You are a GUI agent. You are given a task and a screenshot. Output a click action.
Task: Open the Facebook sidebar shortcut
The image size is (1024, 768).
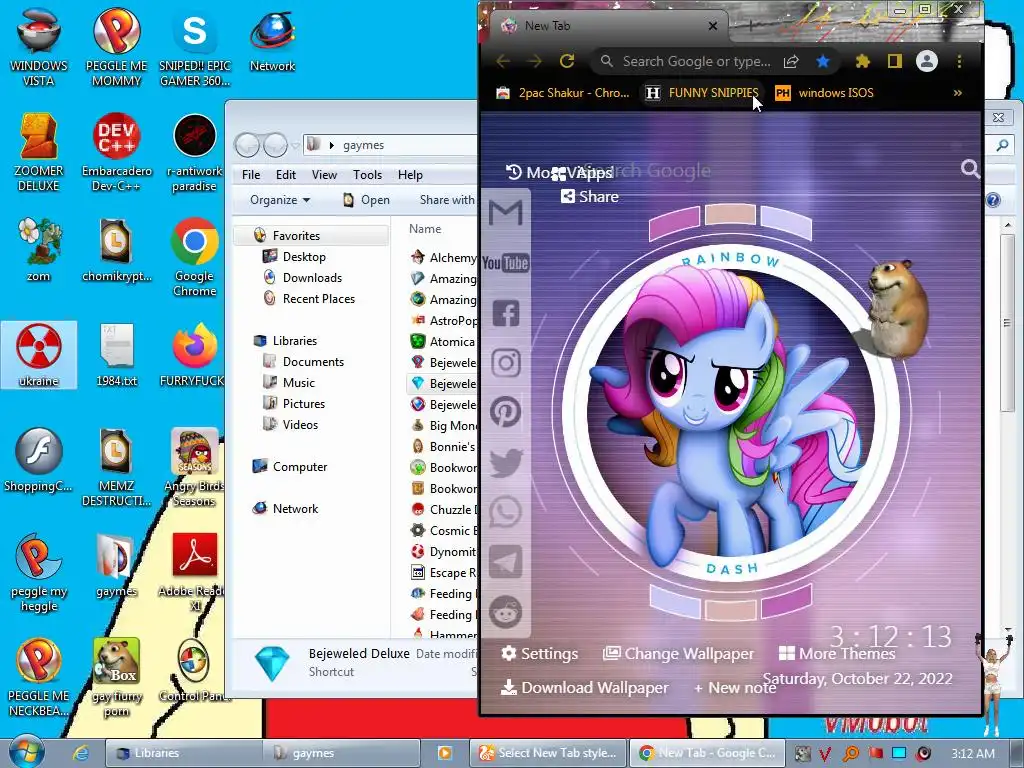coord(506,313)
